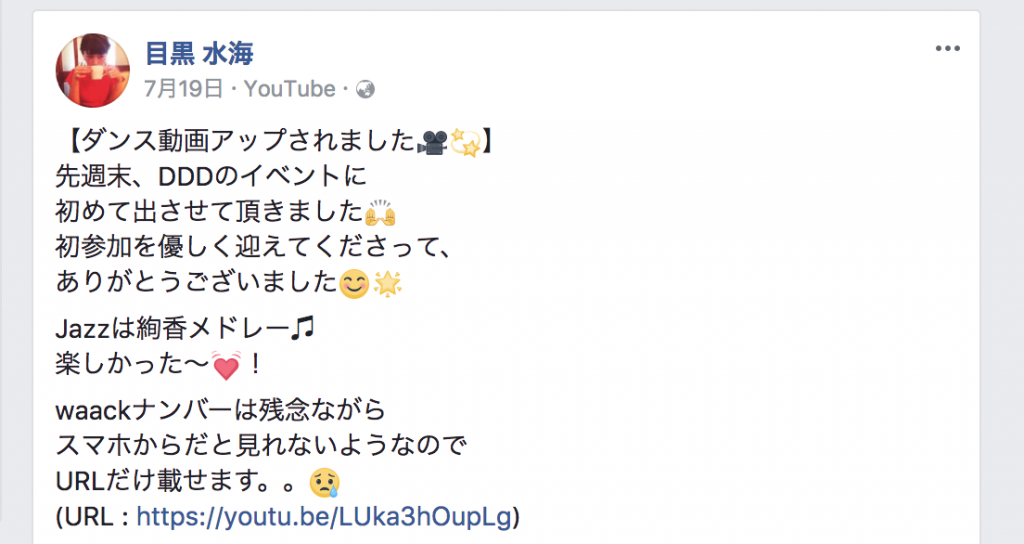Open the three-dot post options menu
1024x544 pixels.
coord(947,48)
